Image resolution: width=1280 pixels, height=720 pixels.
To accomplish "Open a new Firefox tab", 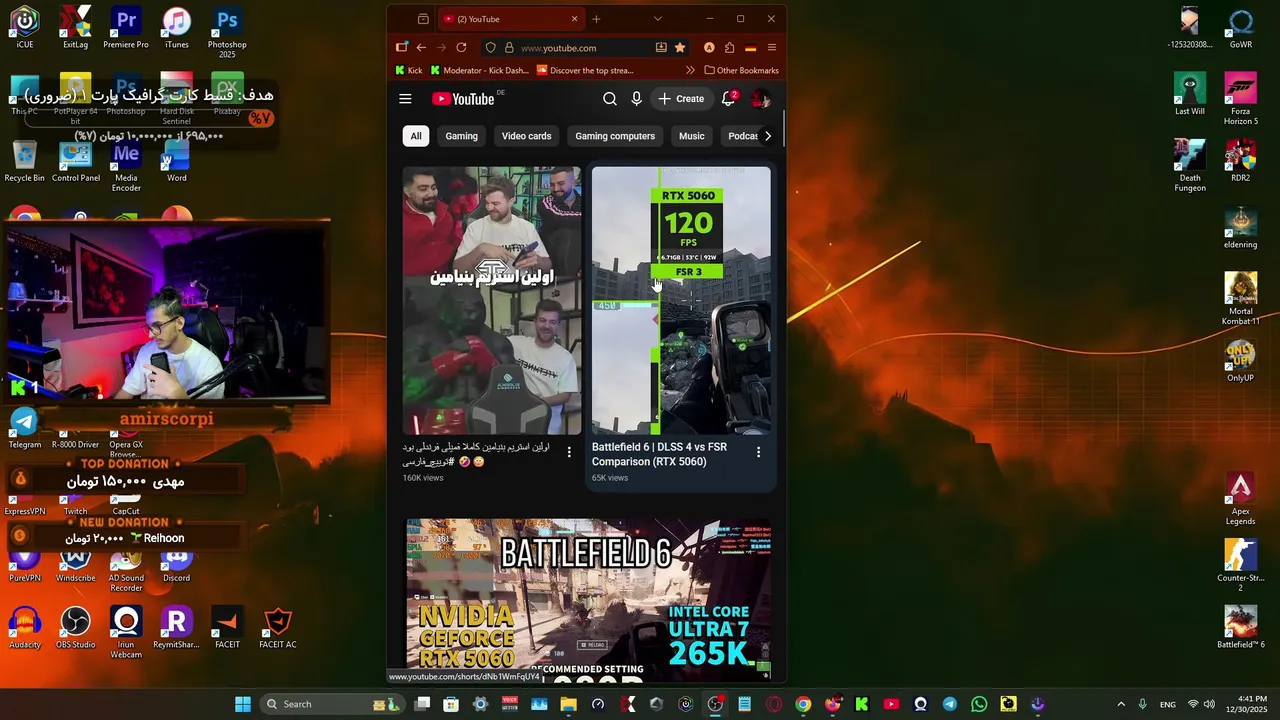I will click(x=596, y=19).
